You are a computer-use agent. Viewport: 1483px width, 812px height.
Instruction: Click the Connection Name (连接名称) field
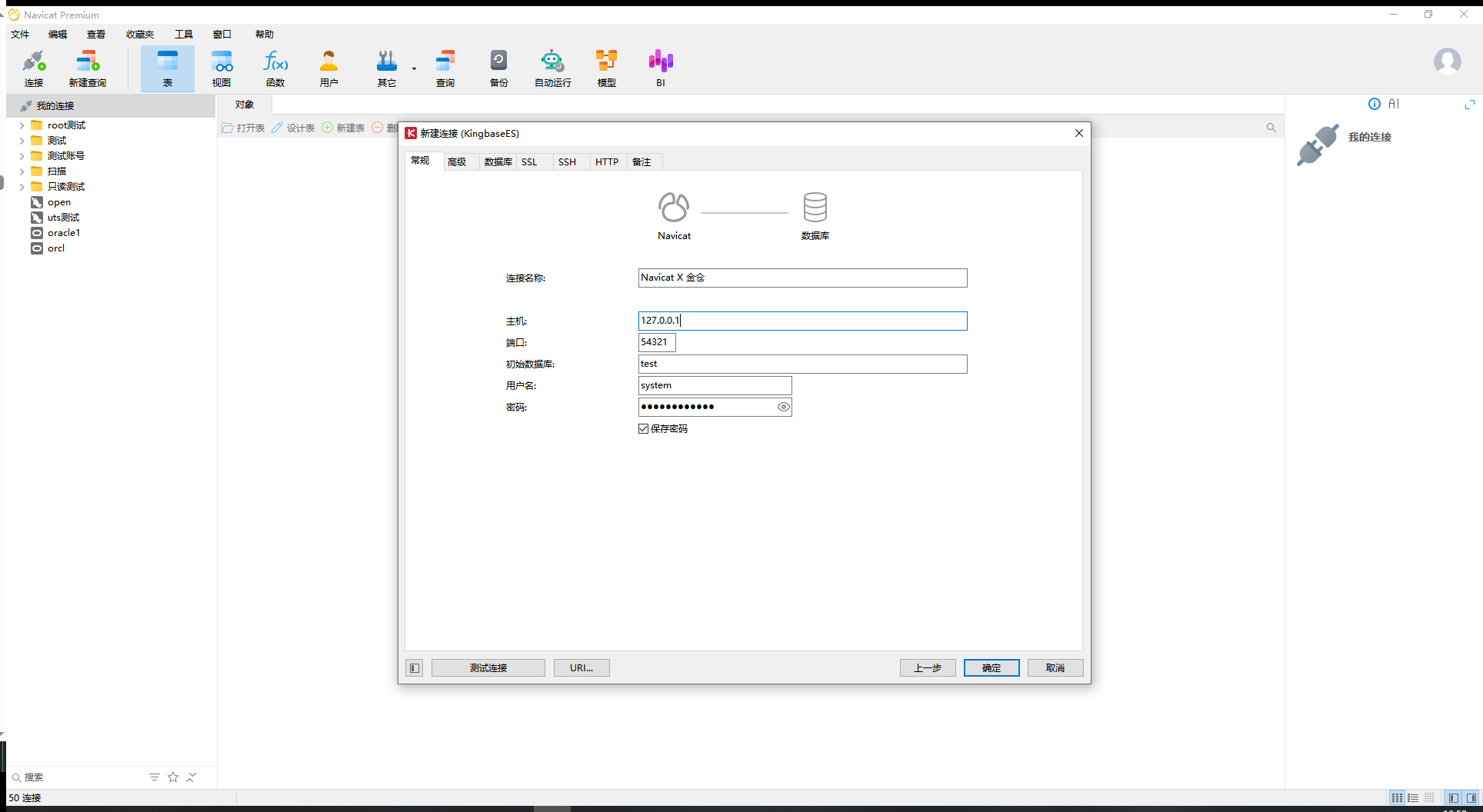(802, 278)
